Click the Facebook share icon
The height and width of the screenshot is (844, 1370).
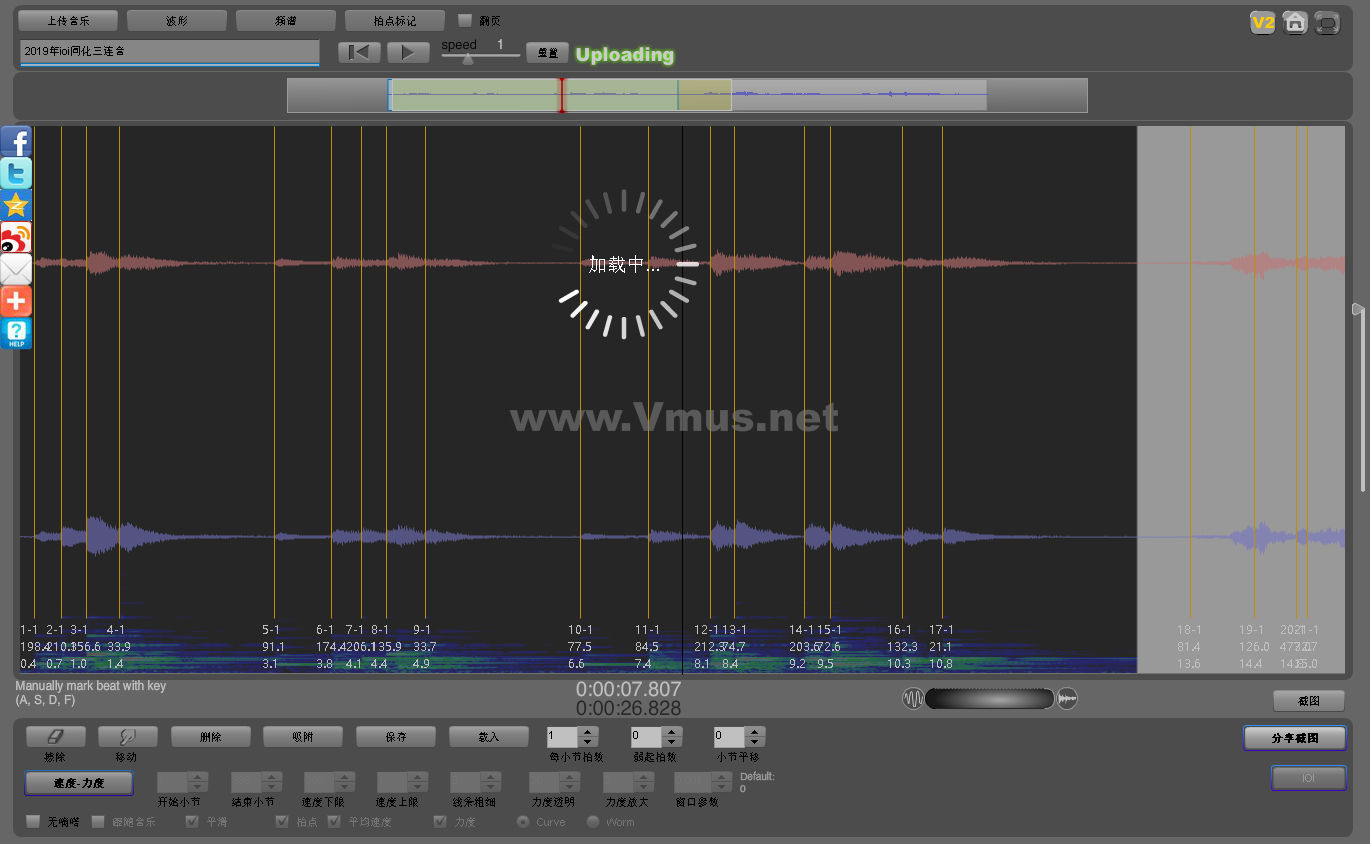coord(16,141)
